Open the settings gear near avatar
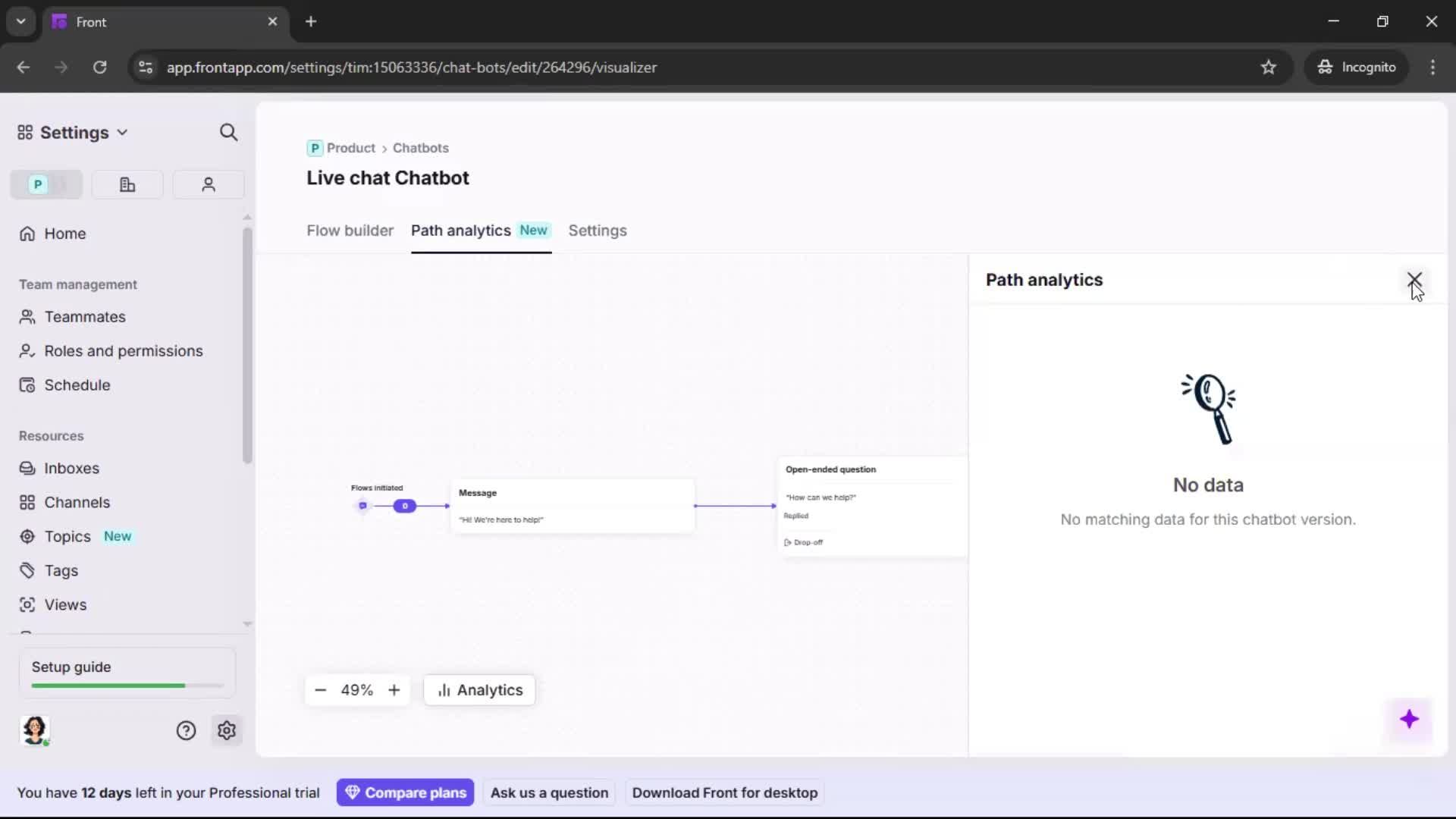 pyautogui.click(x=227, y=730)
